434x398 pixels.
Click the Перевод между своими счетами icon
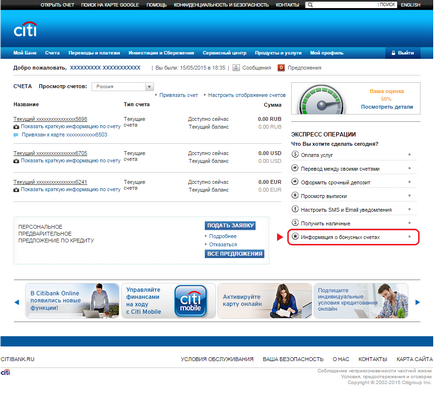click(x=295, y=168)
